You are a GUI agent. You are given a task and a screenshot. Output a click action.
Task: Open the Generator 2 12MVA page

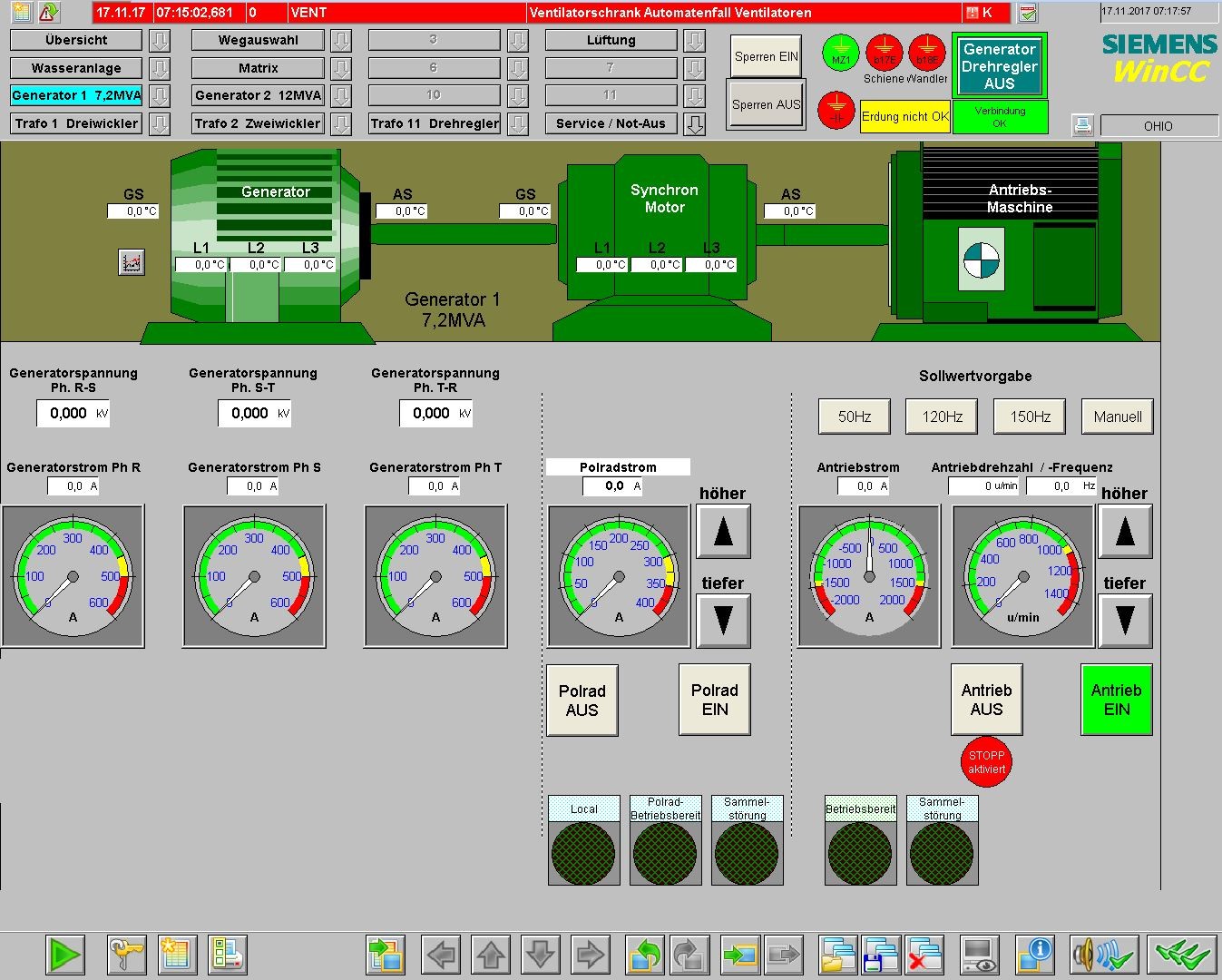(258, 96)
